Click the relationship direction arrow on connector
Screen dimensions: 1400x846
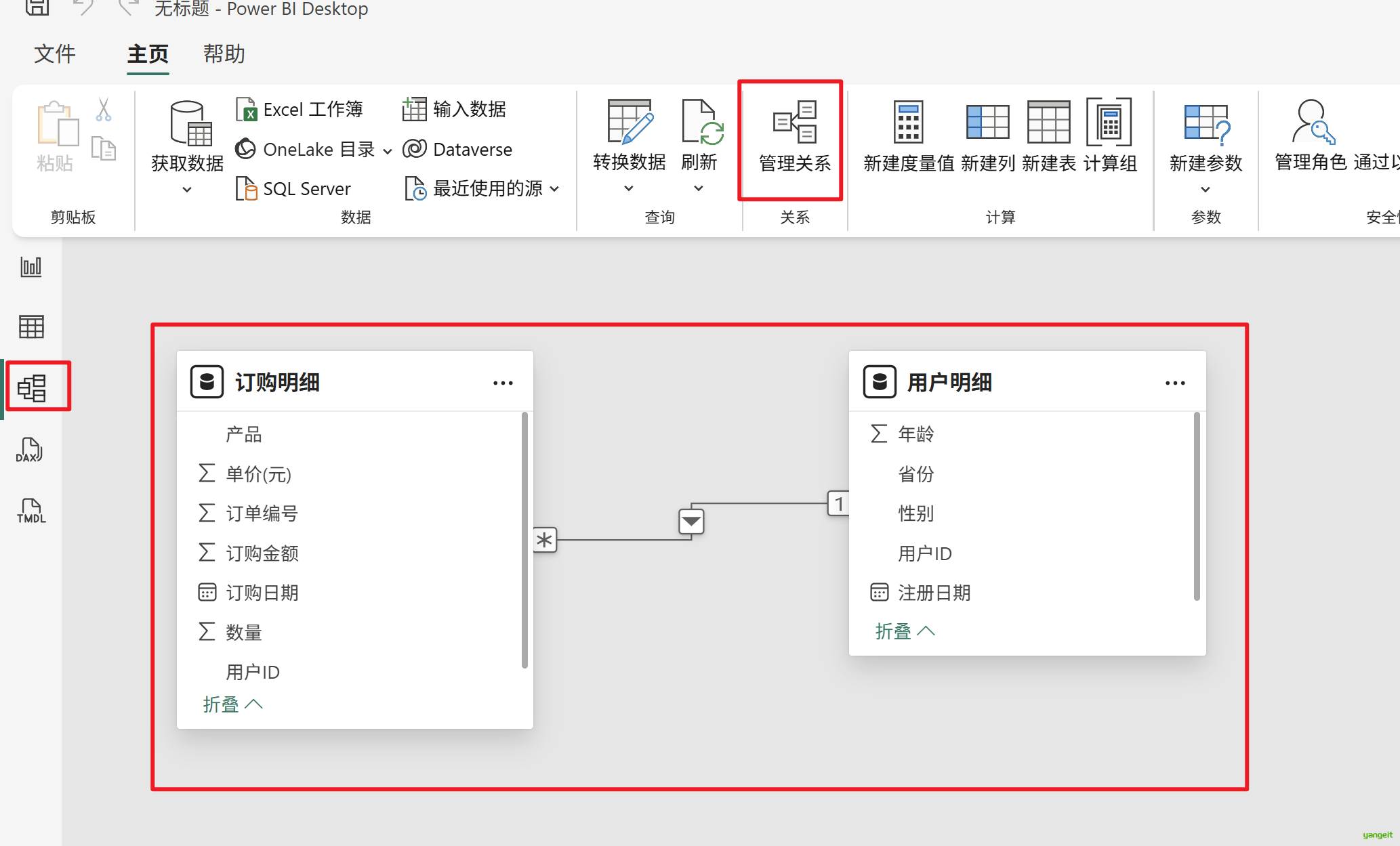tap(691, 522)
